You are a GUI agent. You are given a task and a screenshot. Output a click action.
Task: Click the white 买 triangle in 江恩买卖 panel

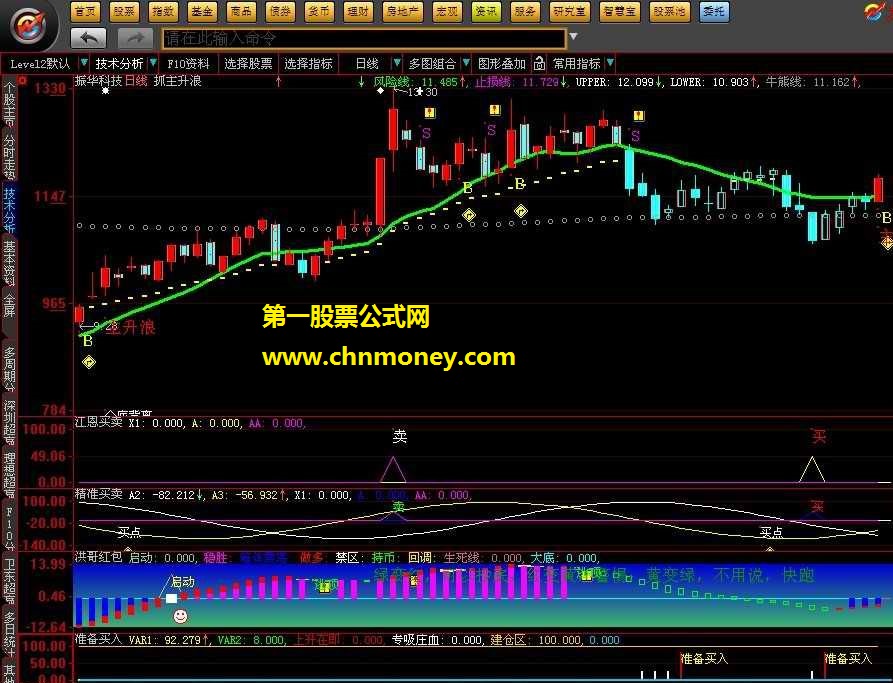812,469
